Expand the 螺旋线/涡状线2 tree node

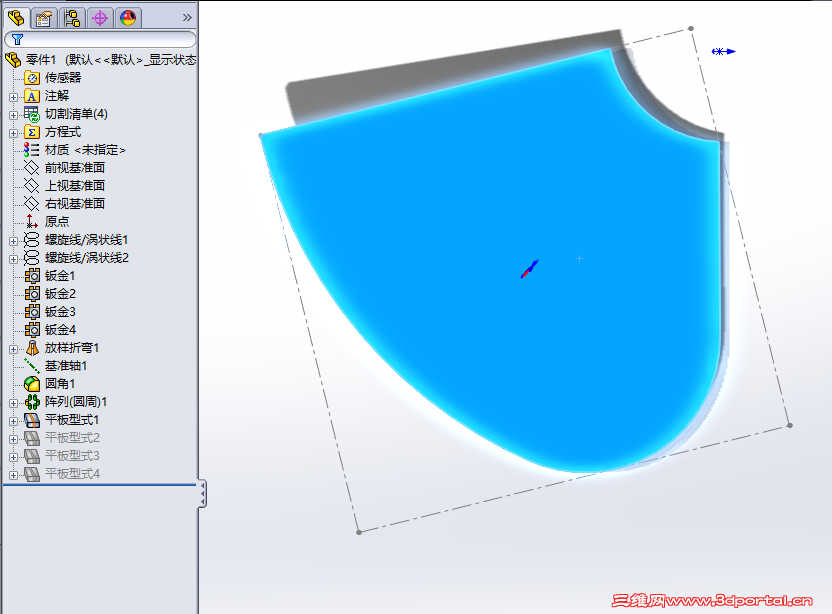click(13, 259)
